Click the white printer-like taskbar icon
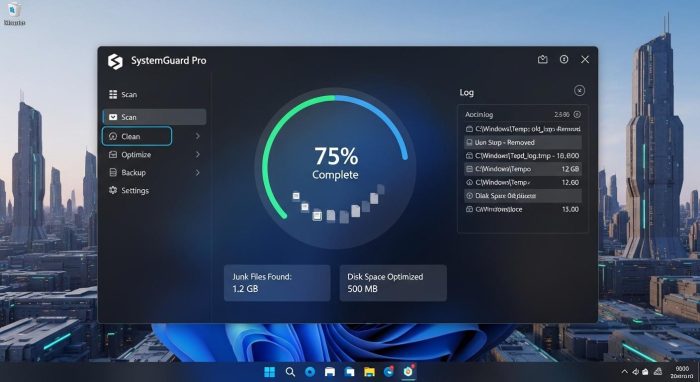Screen dimensions: 700x382 [330, 372]
